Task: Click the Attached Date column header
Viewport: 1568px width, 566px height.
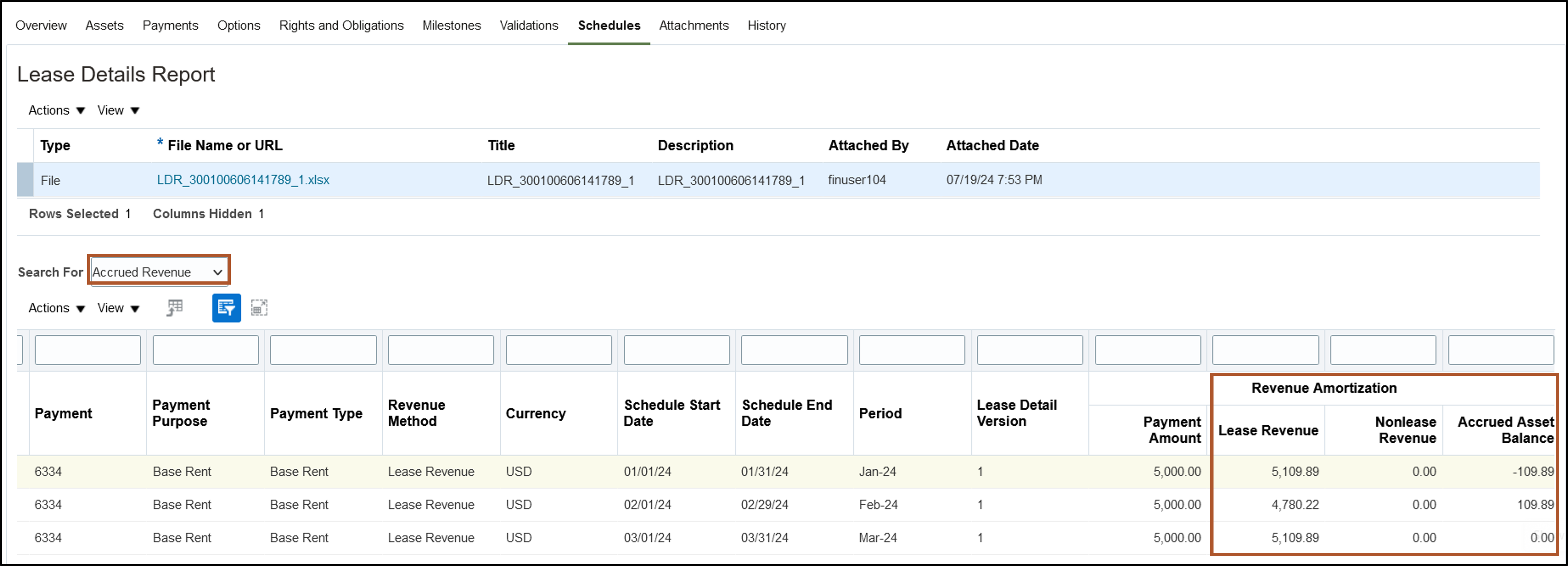Action: pyautogui.click(x=992, y=145)
